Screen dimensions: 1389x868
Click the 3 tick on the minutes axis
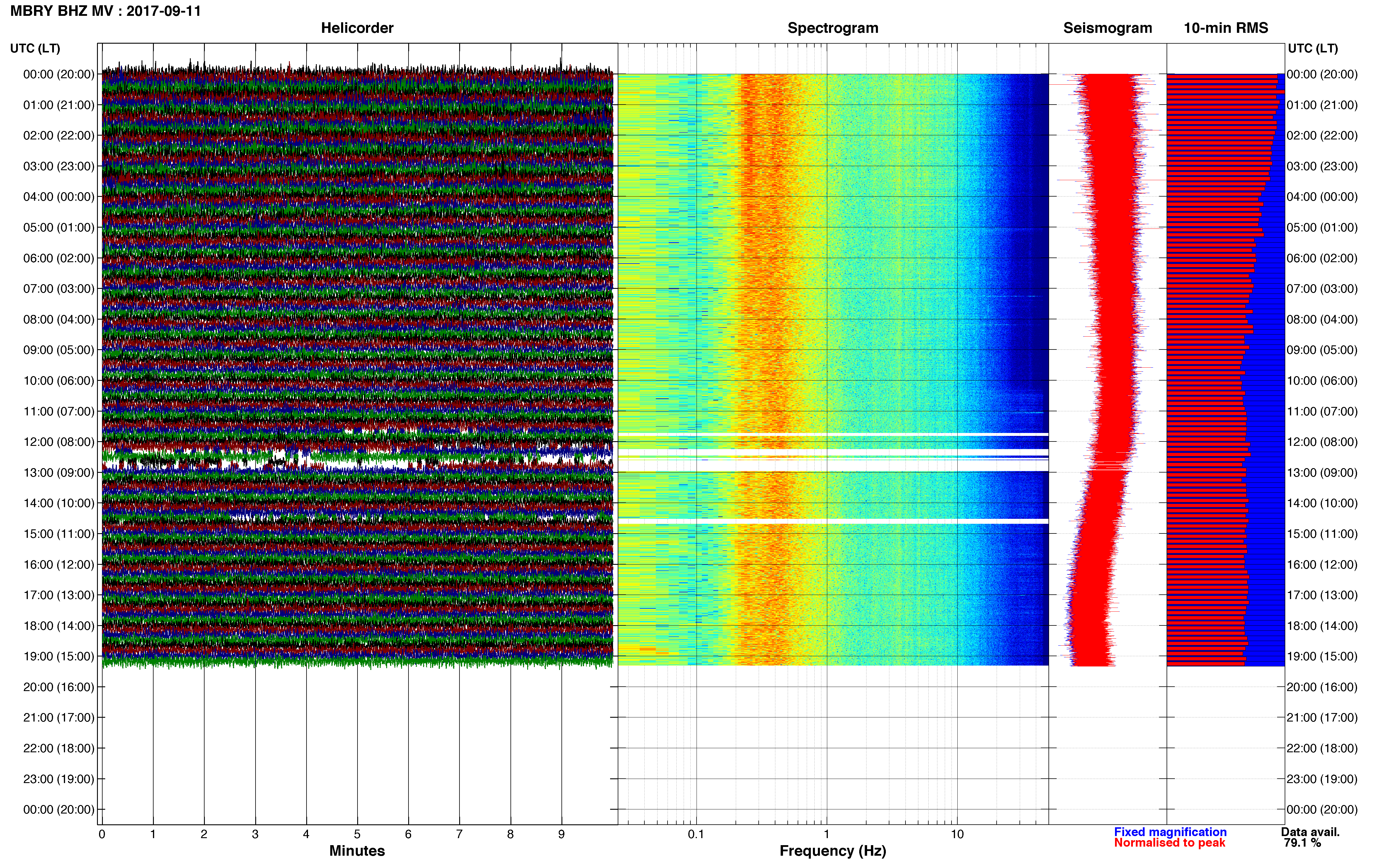(x=255, y=834)
